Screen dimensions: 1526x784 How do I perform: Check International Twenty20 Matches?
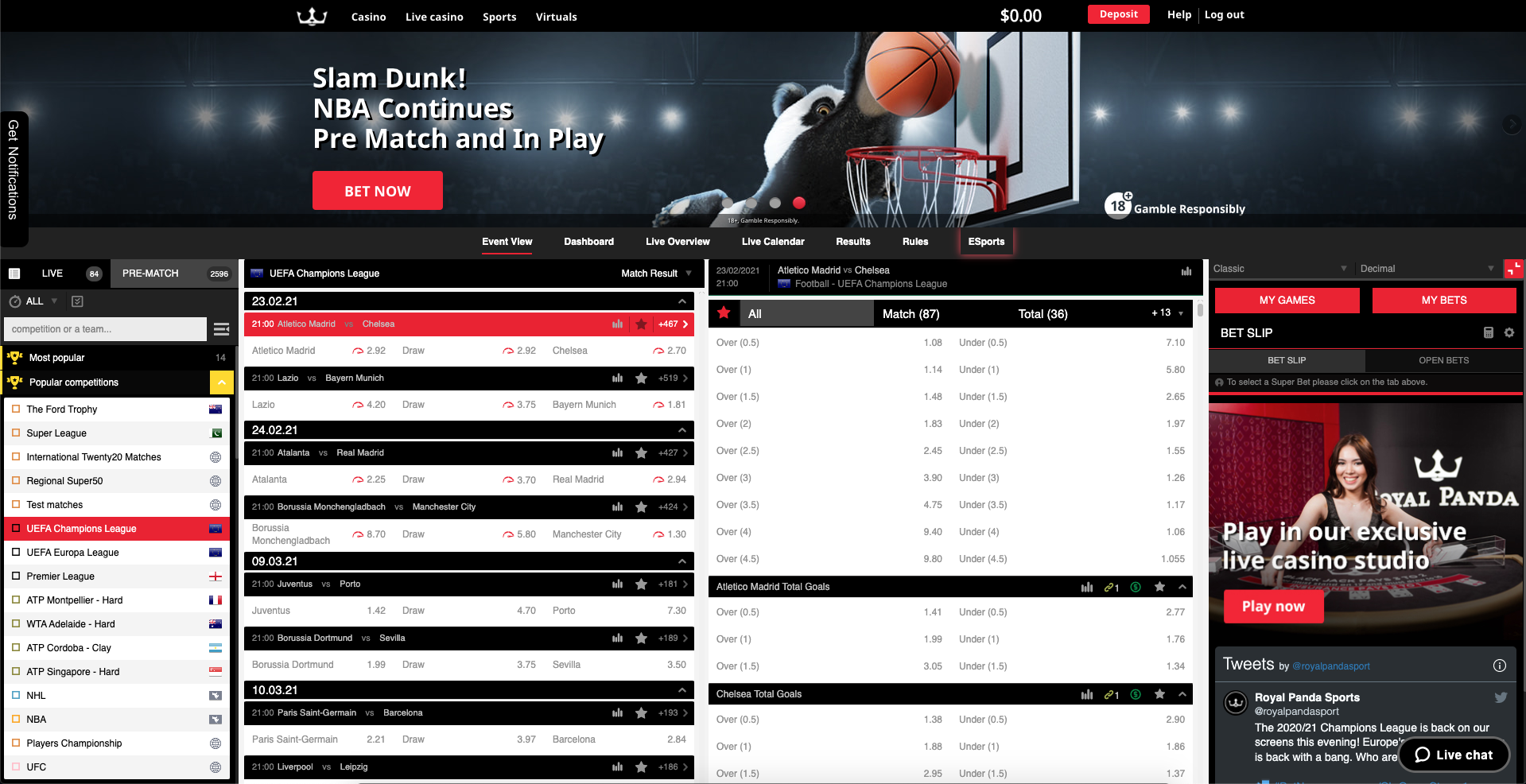click(x=16, y=457)
